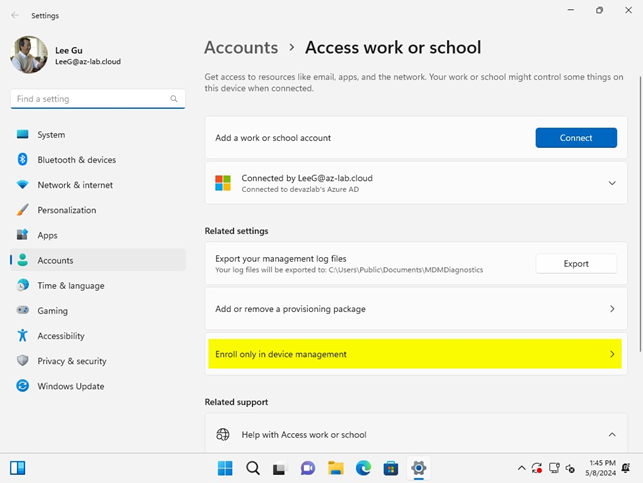
Task: Click Lee Gu profile picture
Action: point(29,55)
